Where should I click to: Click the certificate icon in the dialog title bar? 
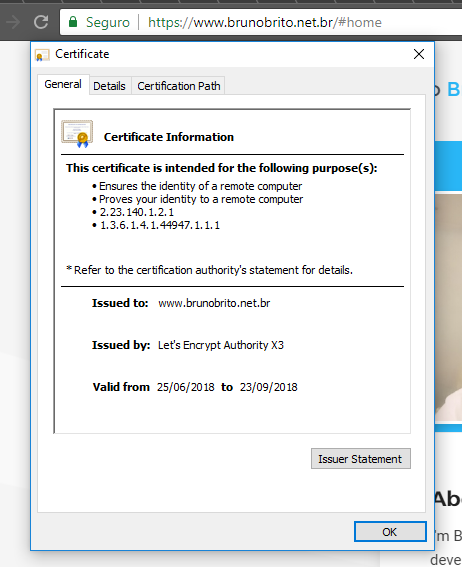[42, 55]
